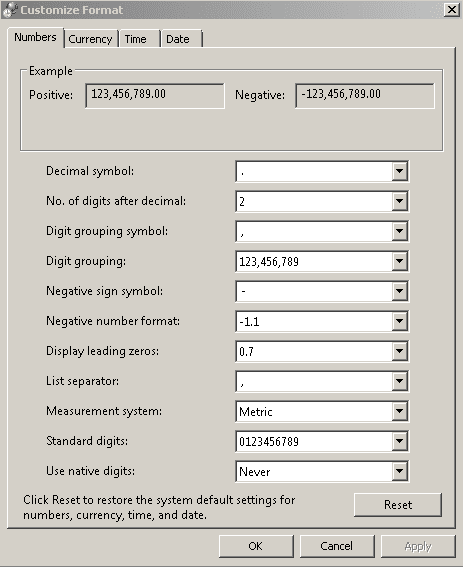Viewport: 463px width, 567px height.
Task: Switch to the Currency tab
Action: (x=91, y=39)
